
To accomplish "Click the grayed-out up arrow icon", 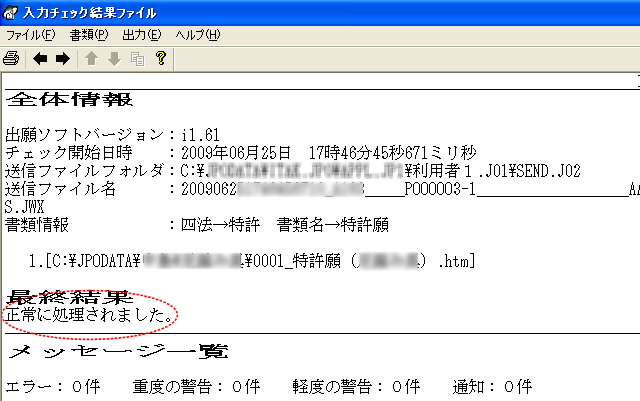I will (x=91, y=59).
